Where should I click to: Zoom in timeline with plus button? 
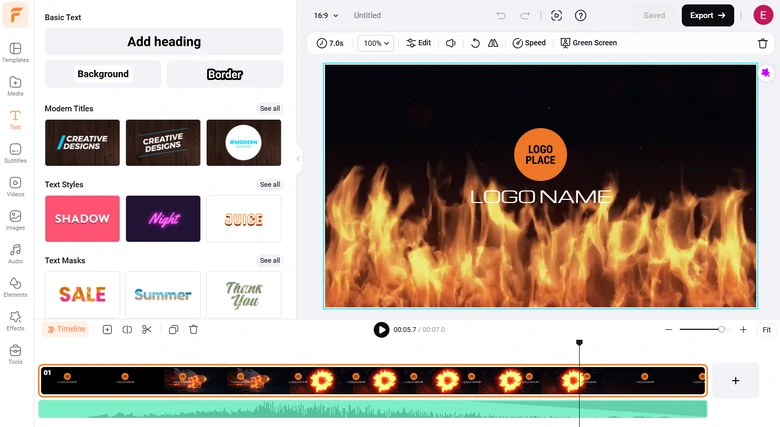point(743,329)
